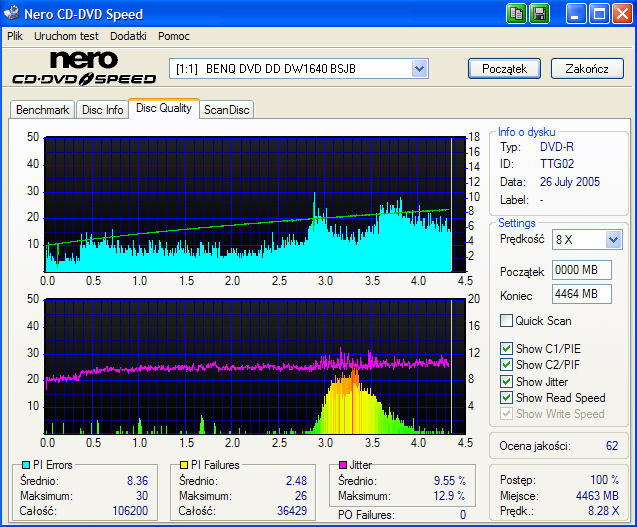The image size is (637, 527).
Task: Click PI Errors total 106200
Action: 130,511
